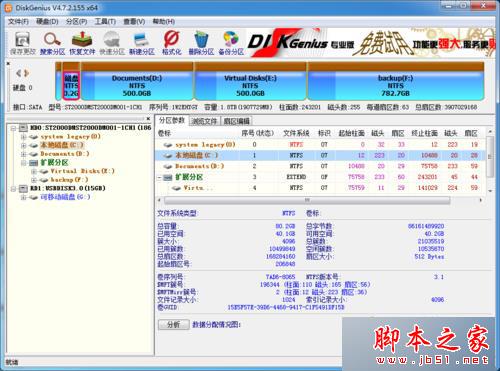Image resolution: width=500 pixels, height=371 pixels.
Task: Click the horizontal scrollbar in partition table
Action: 307,200
